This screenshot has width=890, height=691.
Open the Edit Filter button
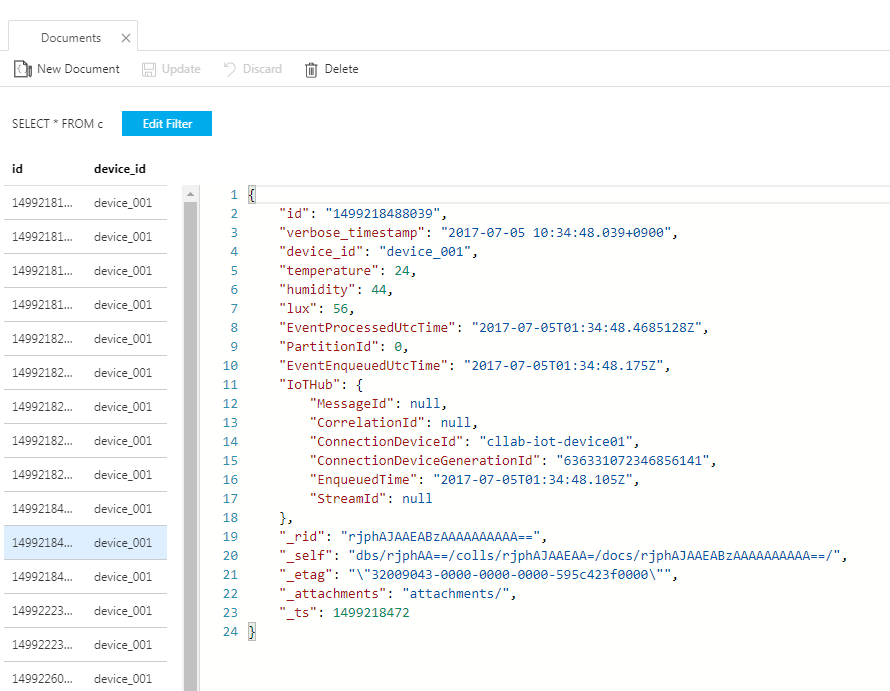tap(167, 124)
